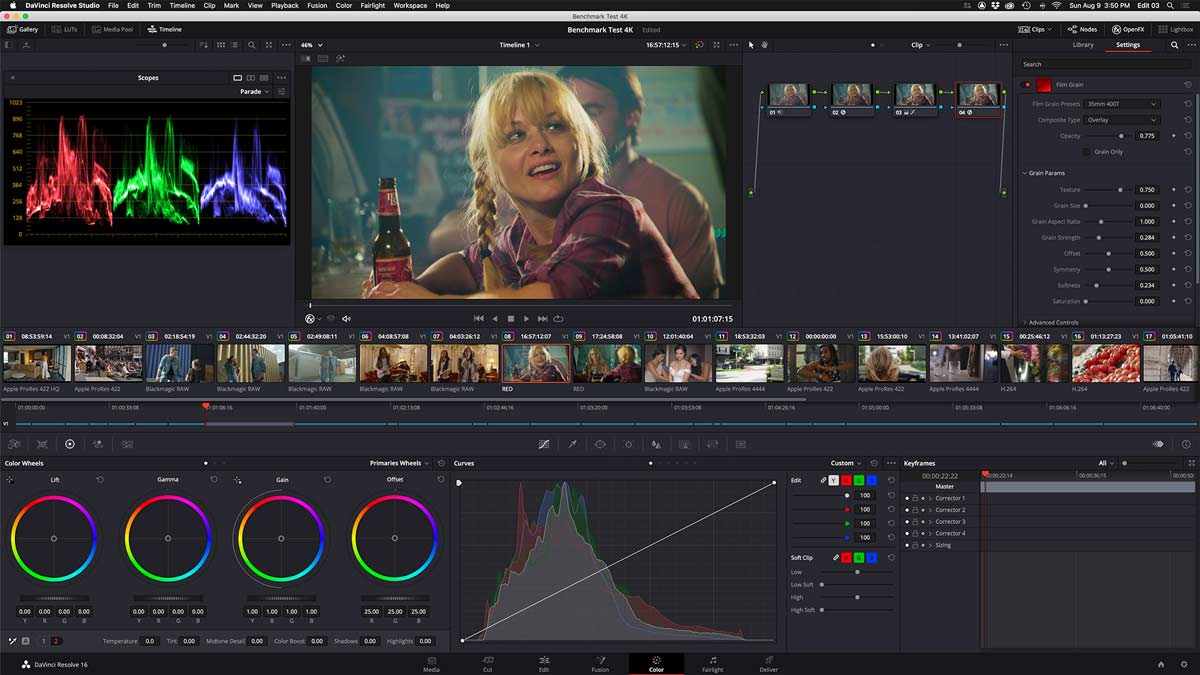
Task: Open the OpenFX panel
Action: [x=1128, y=29]
